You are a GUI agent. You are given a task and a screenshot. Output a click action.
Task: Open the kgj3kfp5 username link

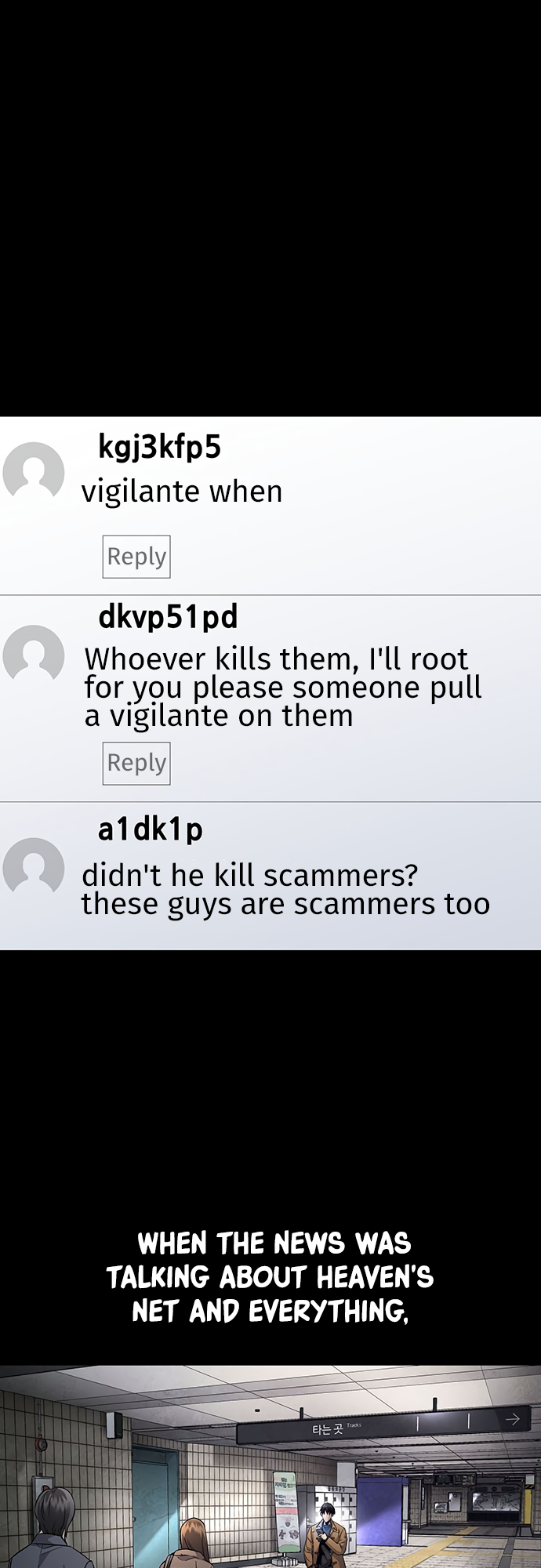pyautogui.click(x=160, y=448)
